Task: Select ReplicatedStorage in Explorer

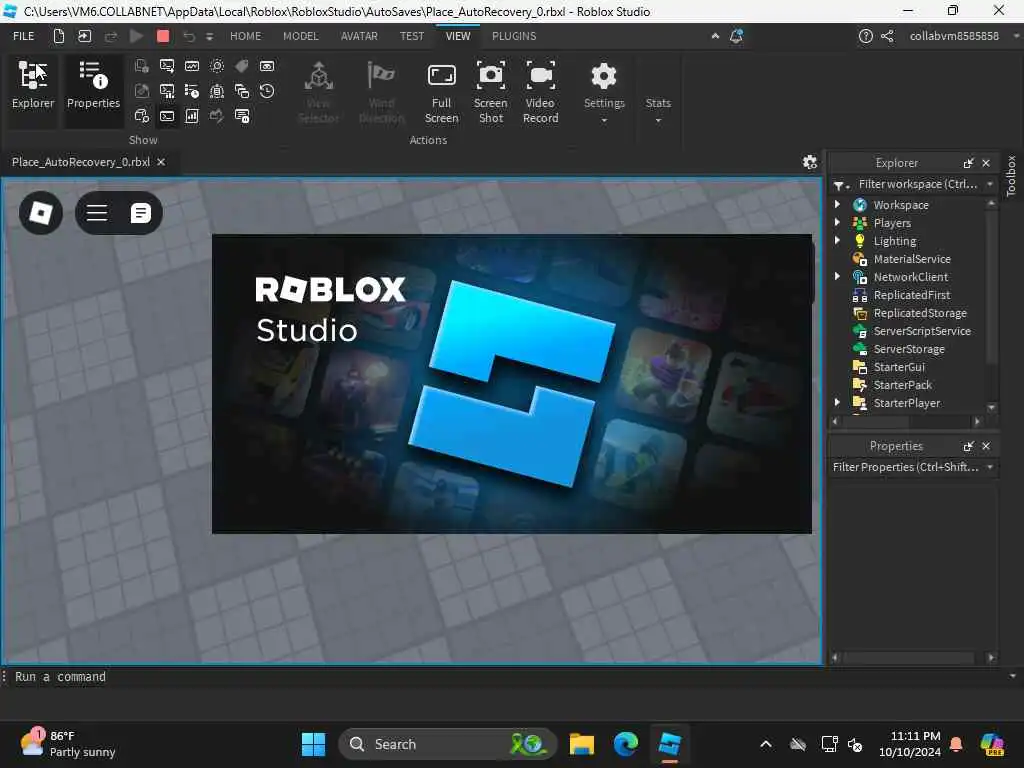Action: pos(920,313)
